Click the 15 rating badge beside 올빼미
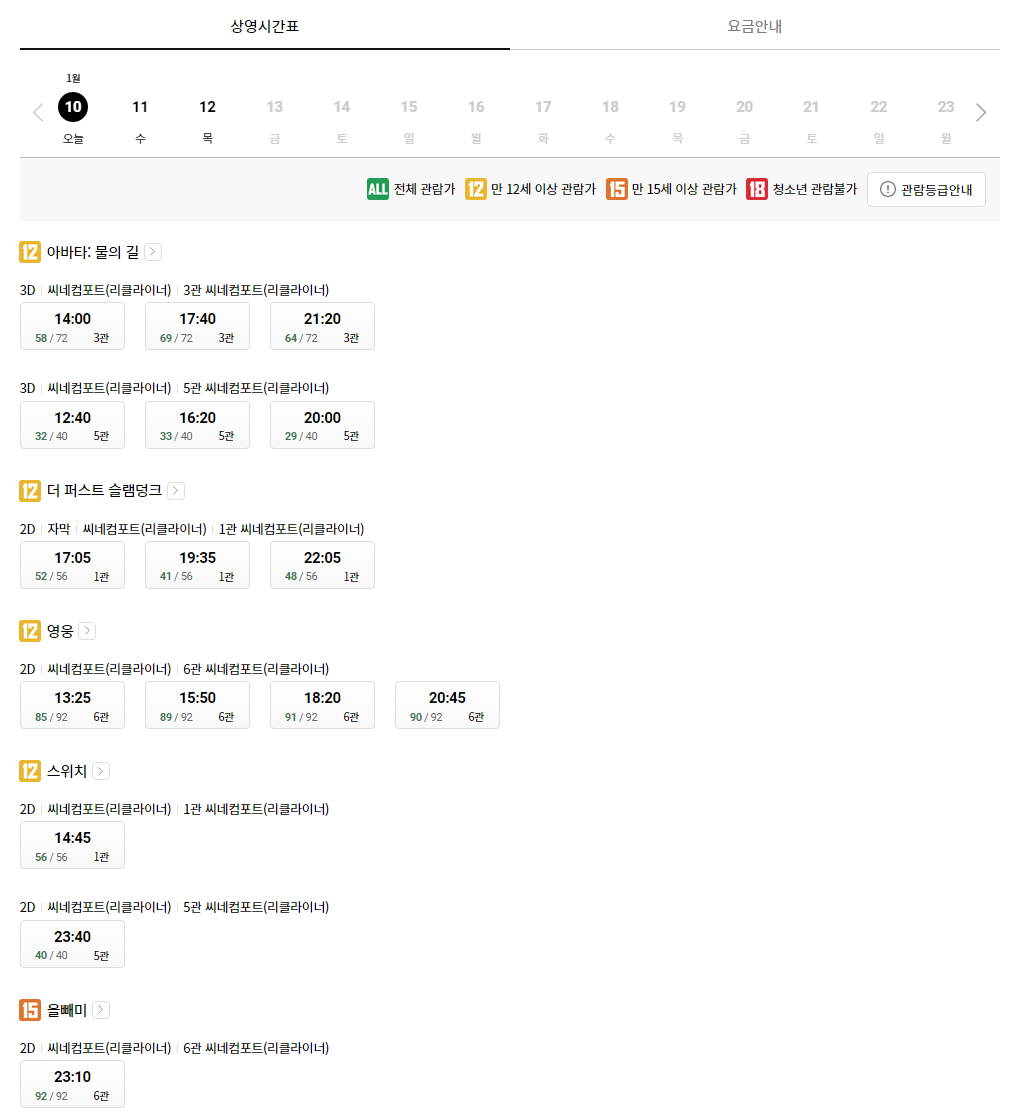Image resolution: width=1020 pixels, height=1119 pixels. pos(29,1010)
